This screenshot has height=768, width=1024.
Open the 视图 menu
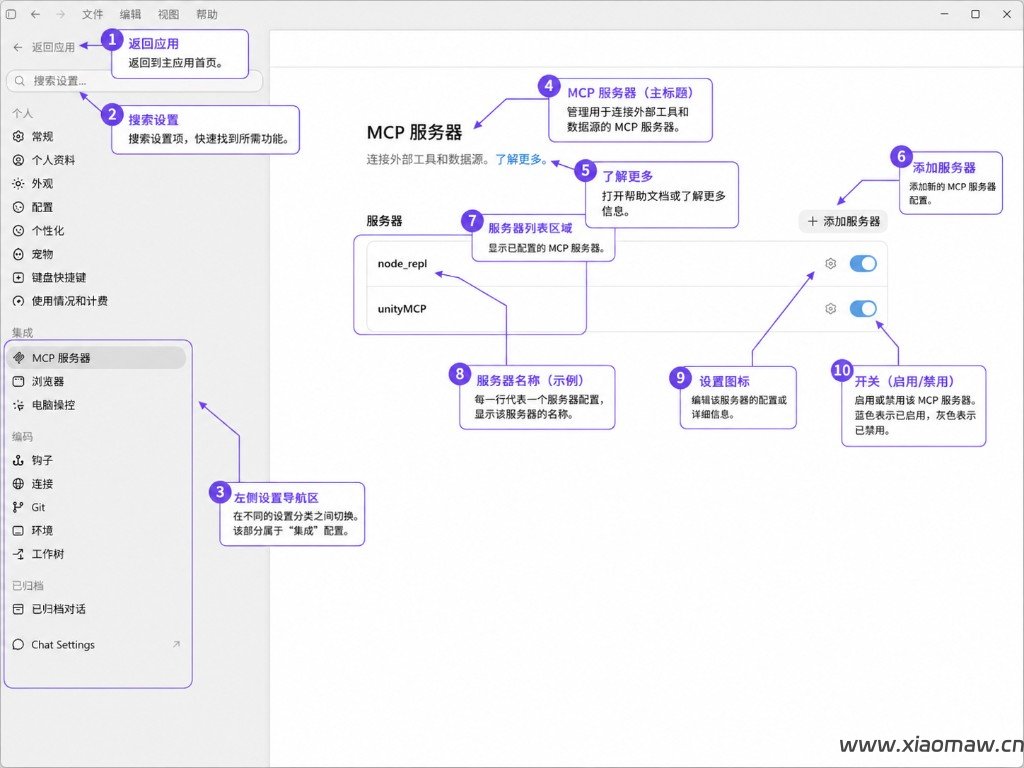(x=168, y=14)
